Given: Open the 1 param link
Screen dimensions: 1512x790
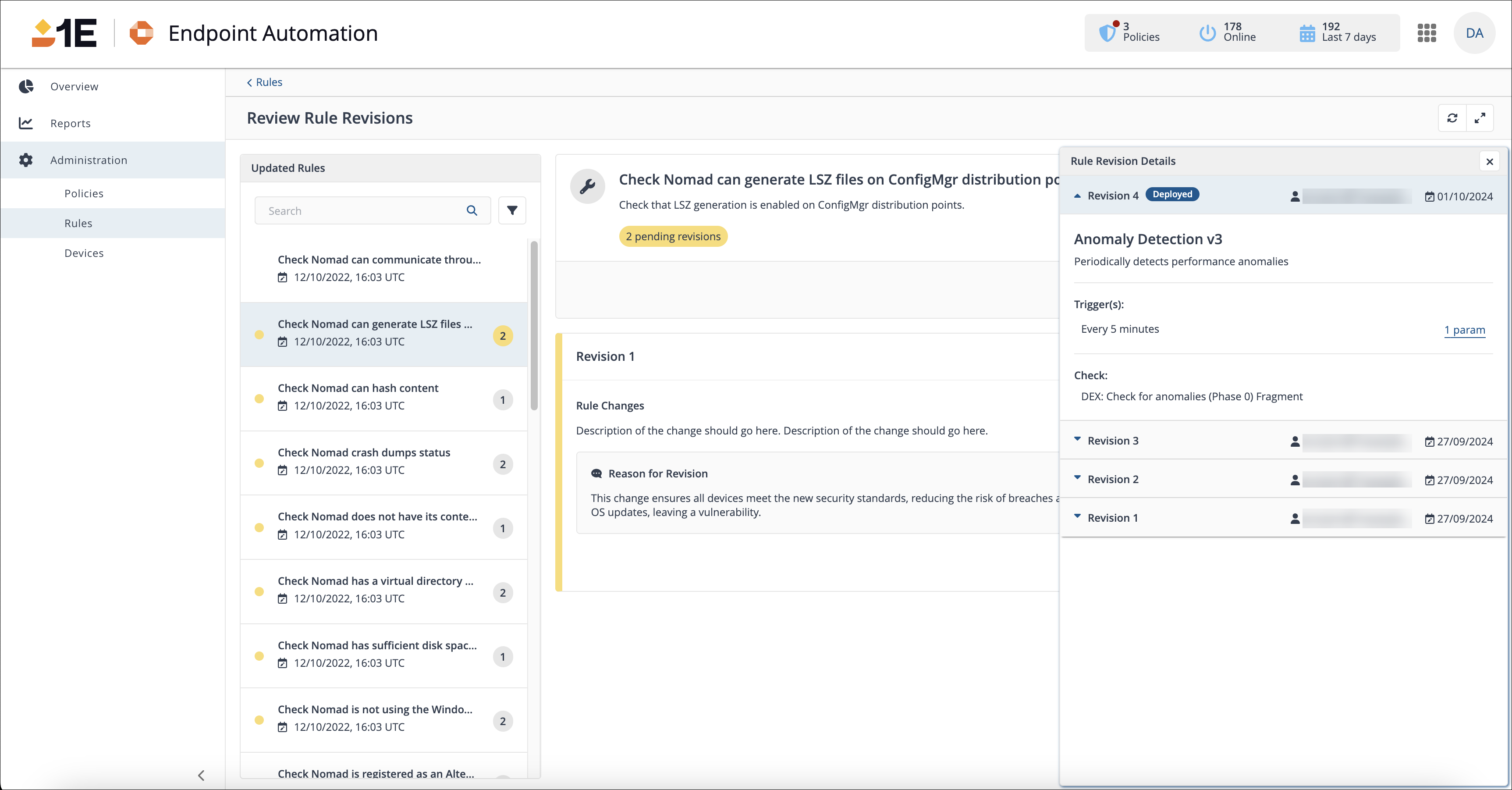Looking at the screenshot, I should [1465, 330].
